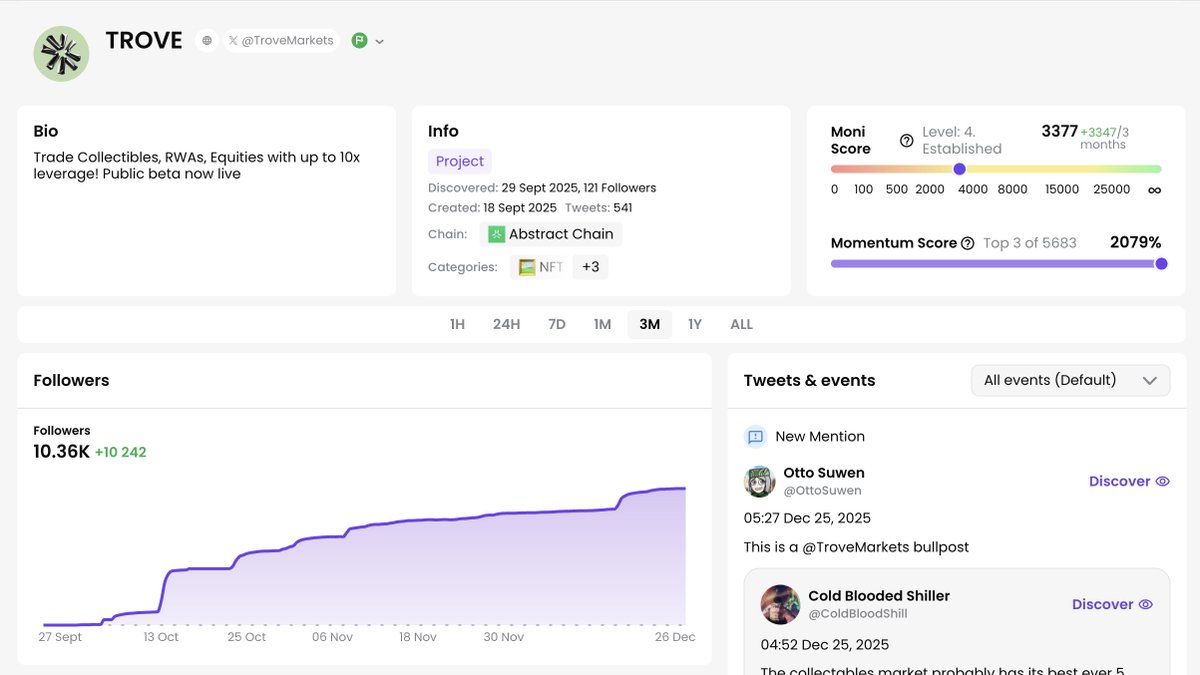The width and height of the screenshot is (1200, 675).
Task: Click the Moni Score help question icon
Action: pyautogui.click(x=907, y=140)
